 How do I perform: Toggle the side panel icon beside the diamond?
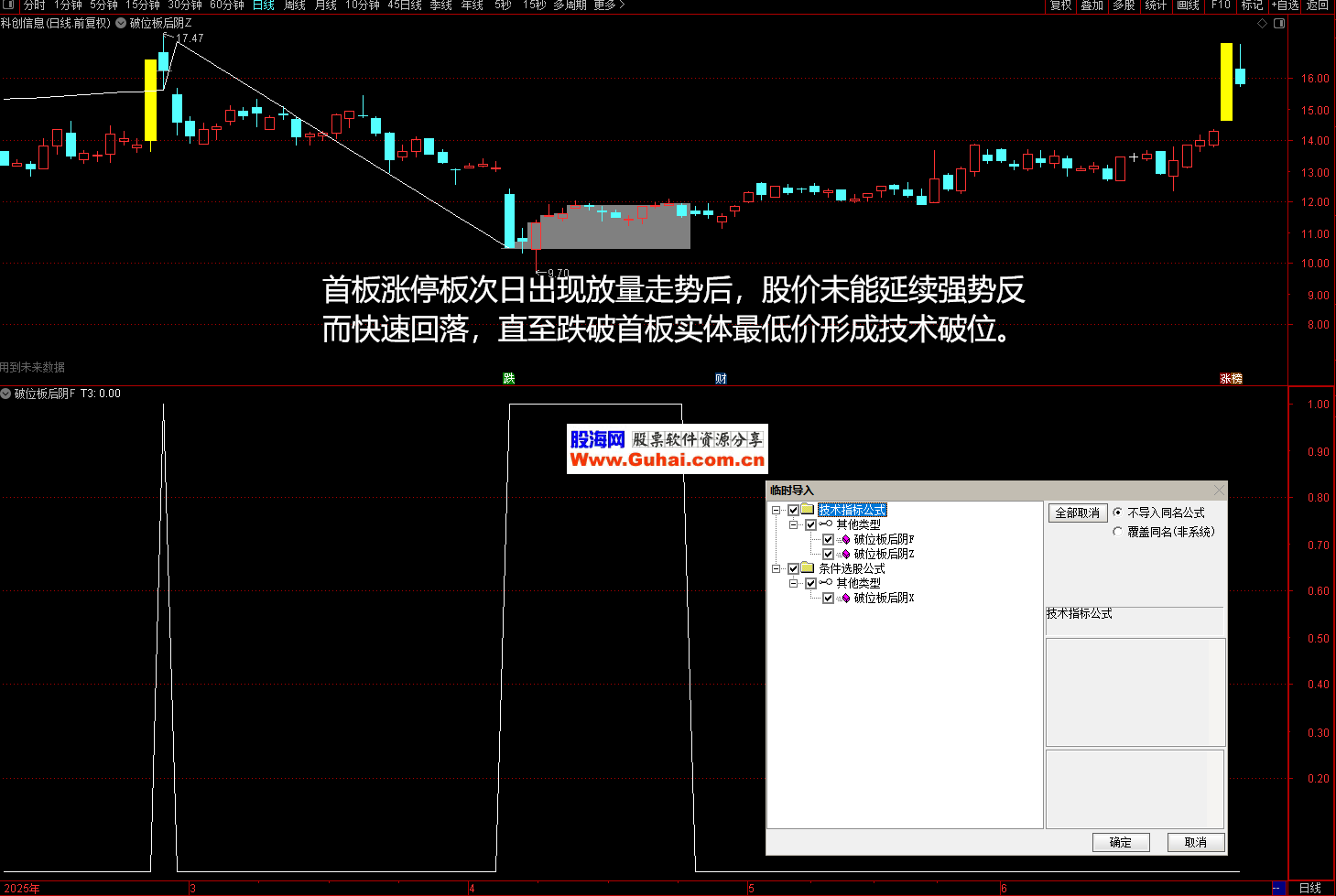1279,23
